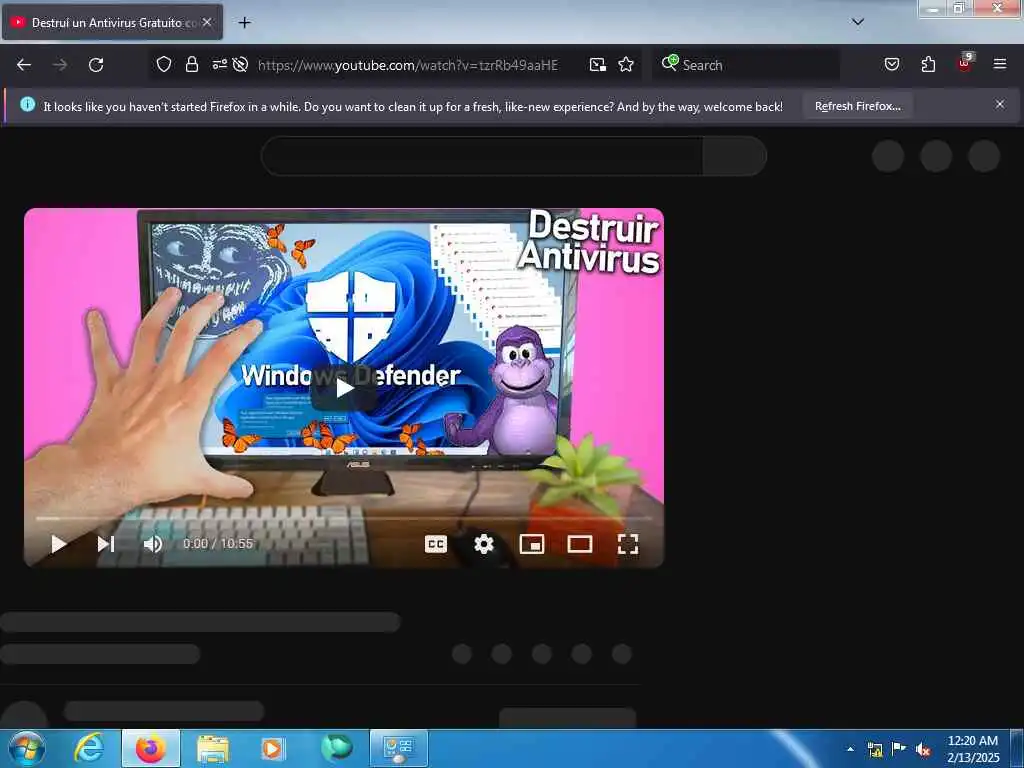Open the Extensions puzzle menu

pos(928,65)
